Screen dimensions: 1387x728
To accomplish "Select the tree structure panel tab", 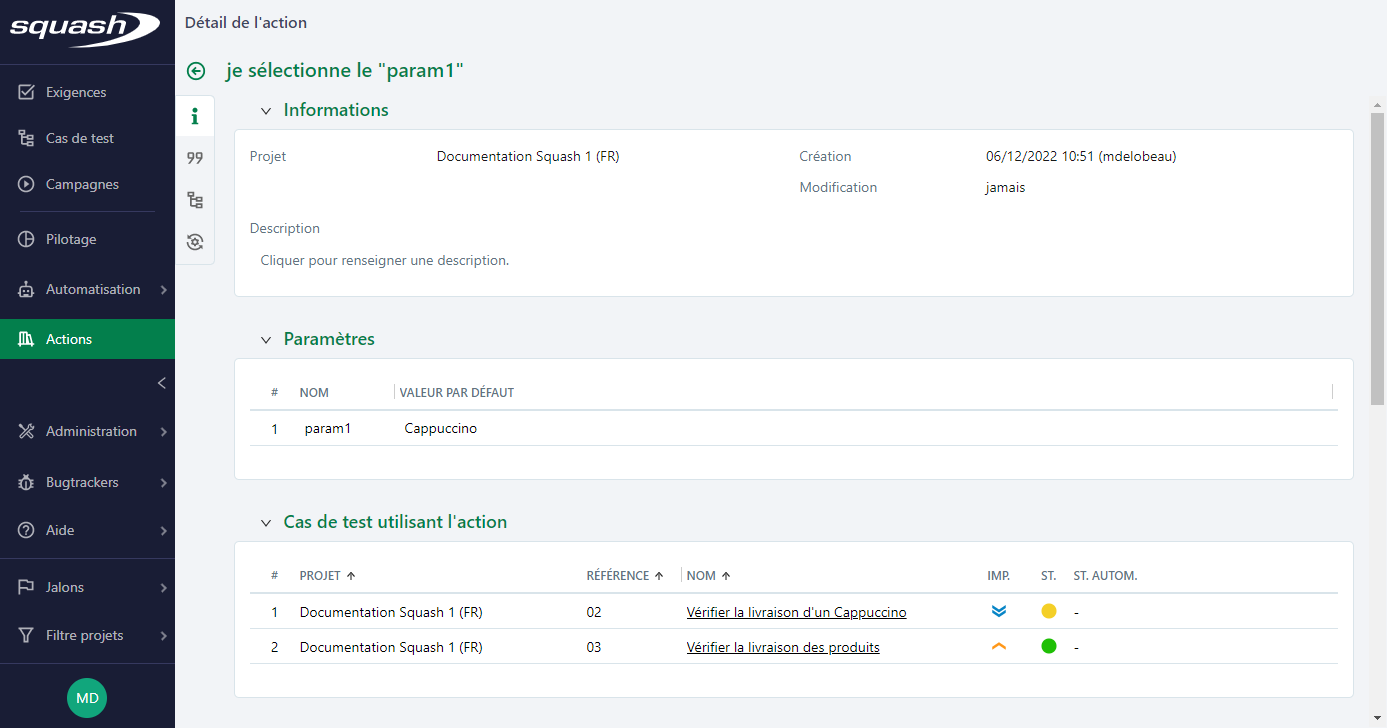I will click(195, 199).
